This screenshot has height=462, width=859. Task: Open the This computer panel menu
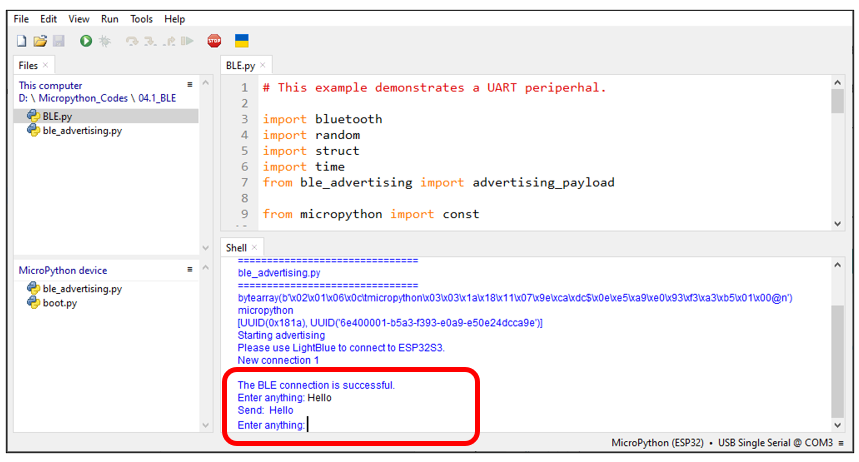(x=190, y=84)
